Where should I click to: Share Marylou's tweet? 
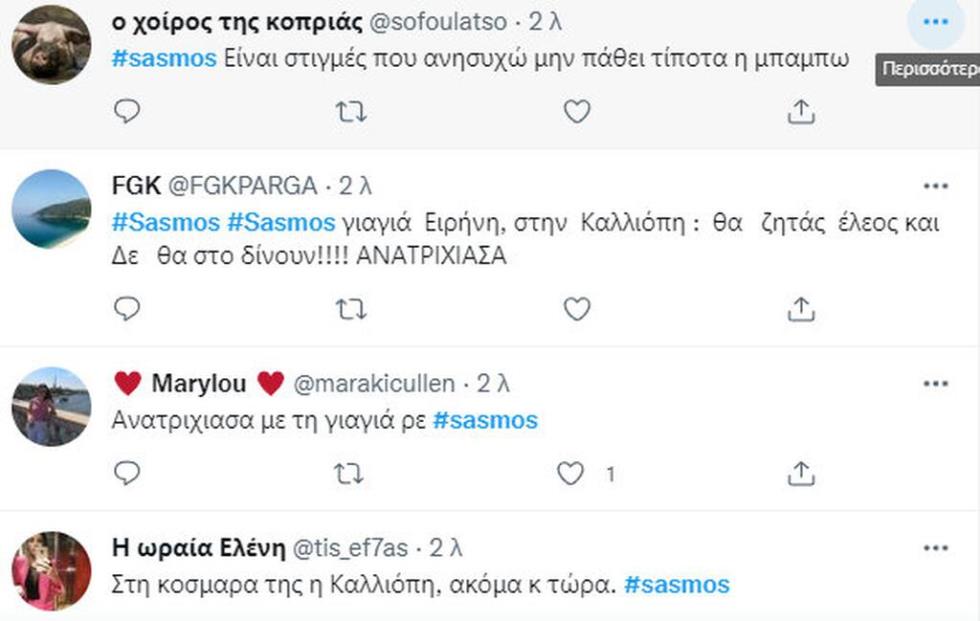coord(800,473)
